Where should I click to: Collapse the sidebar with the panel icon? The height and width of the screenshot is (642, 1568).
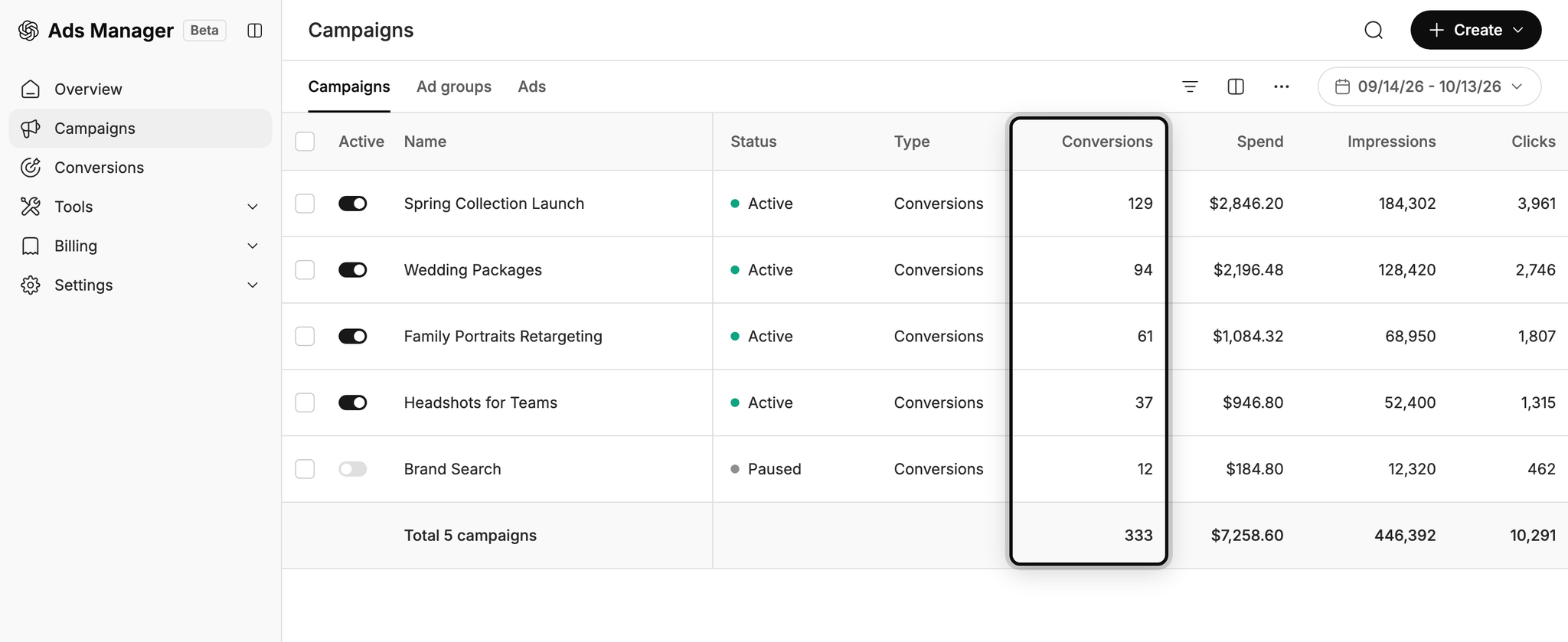[255, 31]
